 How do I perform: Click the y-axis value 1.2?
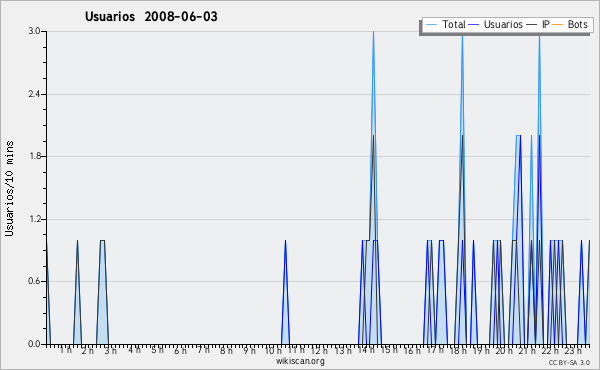[34, 219]
